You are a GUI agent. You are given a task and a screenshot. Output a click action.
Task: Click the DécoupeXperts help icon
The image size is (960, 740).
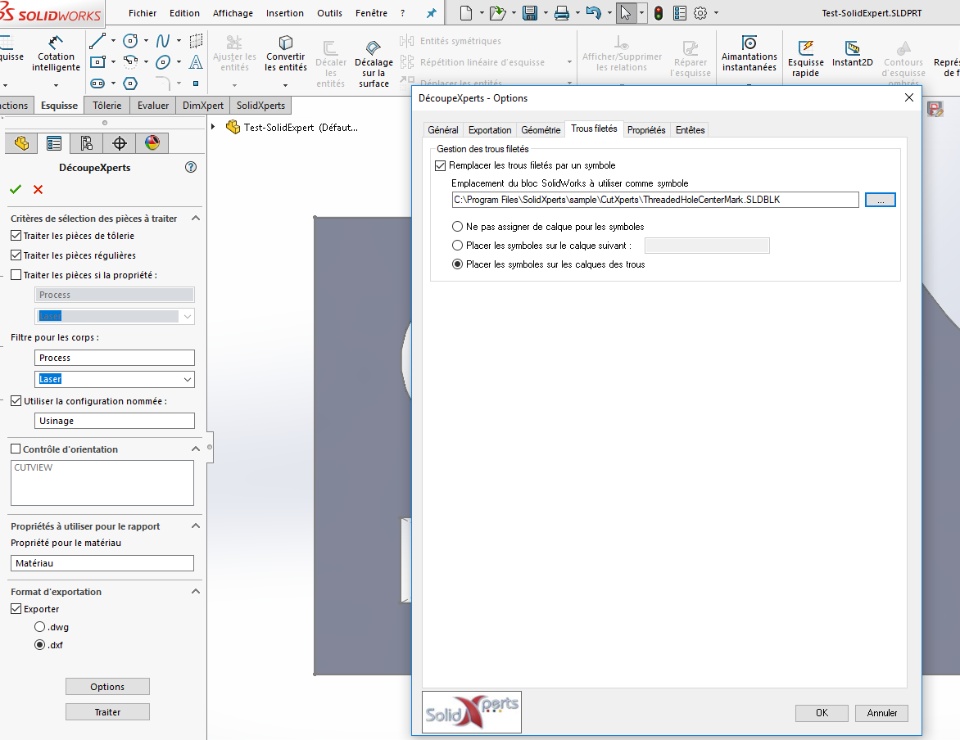(x=190, y=167)
